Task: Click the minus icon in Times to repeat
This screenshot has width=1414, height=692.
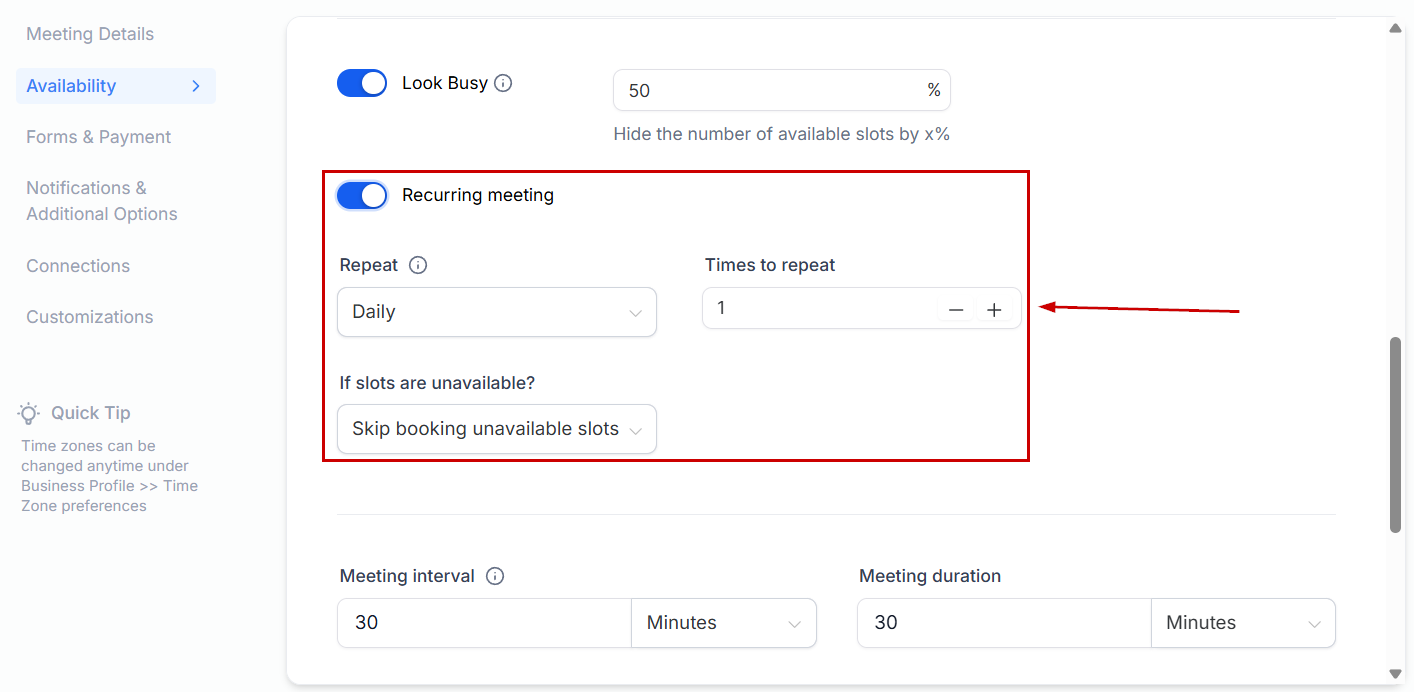Action: 956,310
